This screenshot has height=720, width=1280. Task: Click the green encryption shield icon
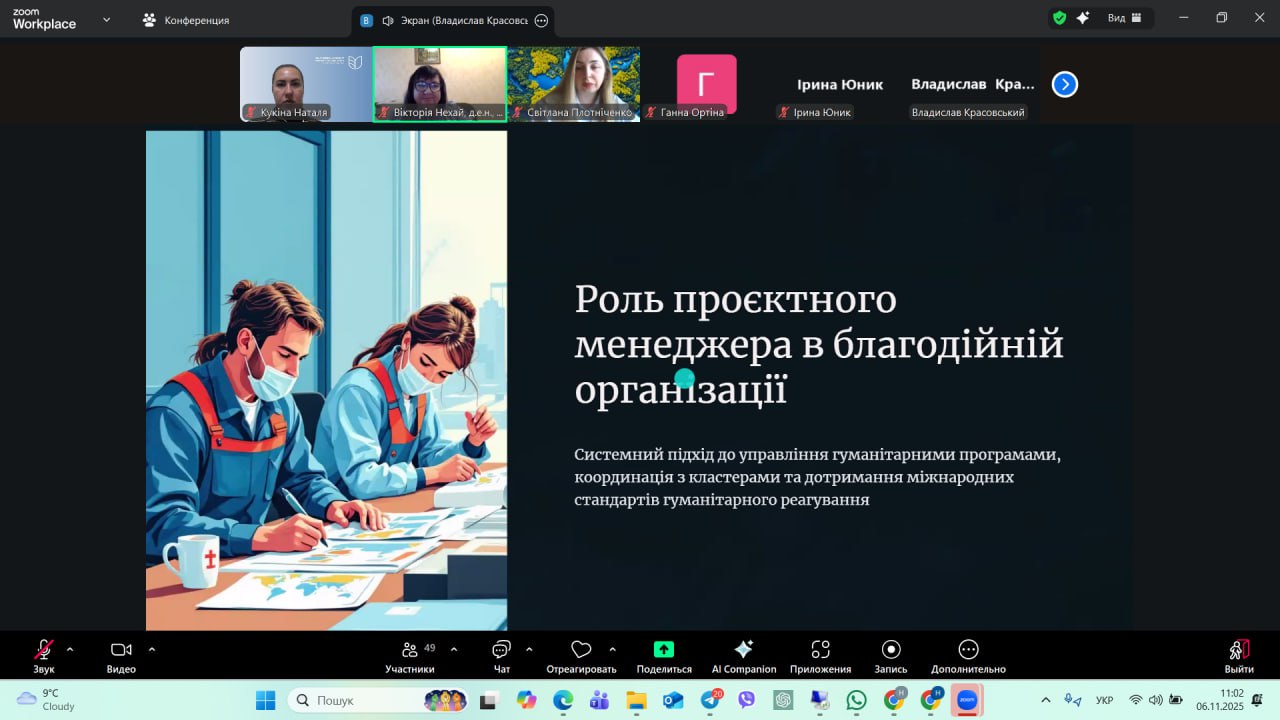[1059, 18]
